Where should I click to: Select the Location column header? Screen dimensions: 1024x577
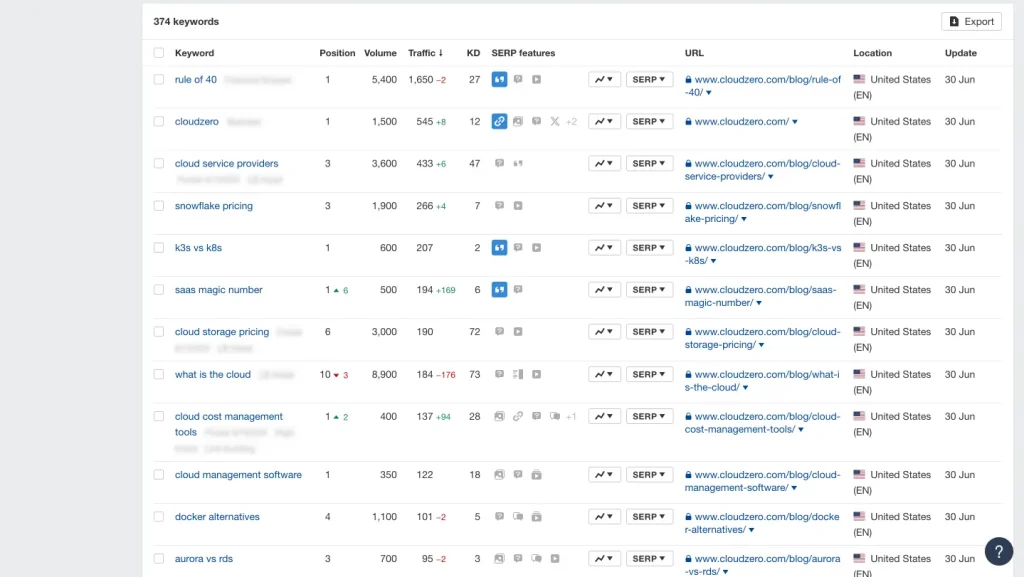pyautogui.click(x=871, y=53)
